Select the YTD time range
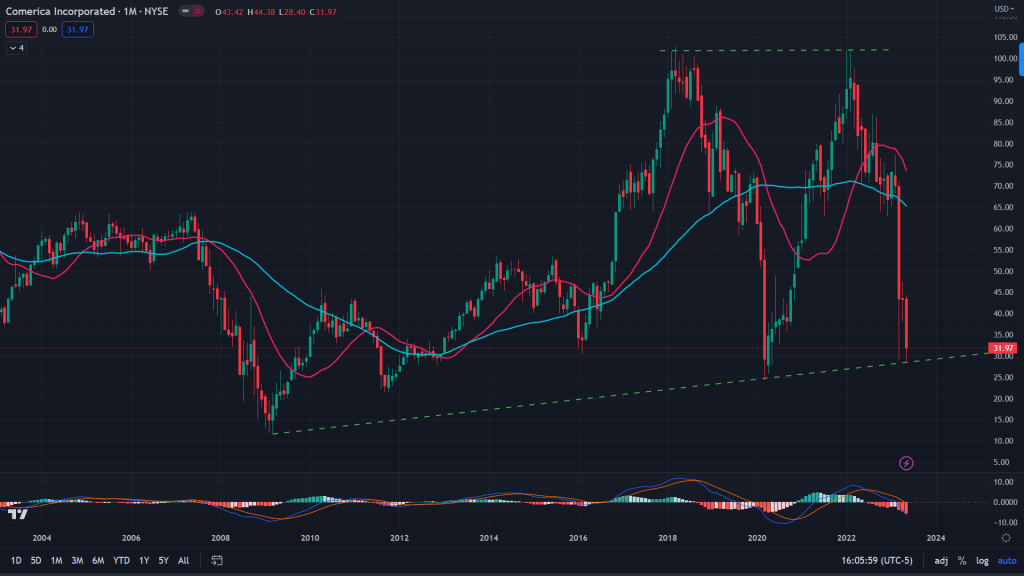Viewport: 1024px width, 576px height. pos(121,561)
